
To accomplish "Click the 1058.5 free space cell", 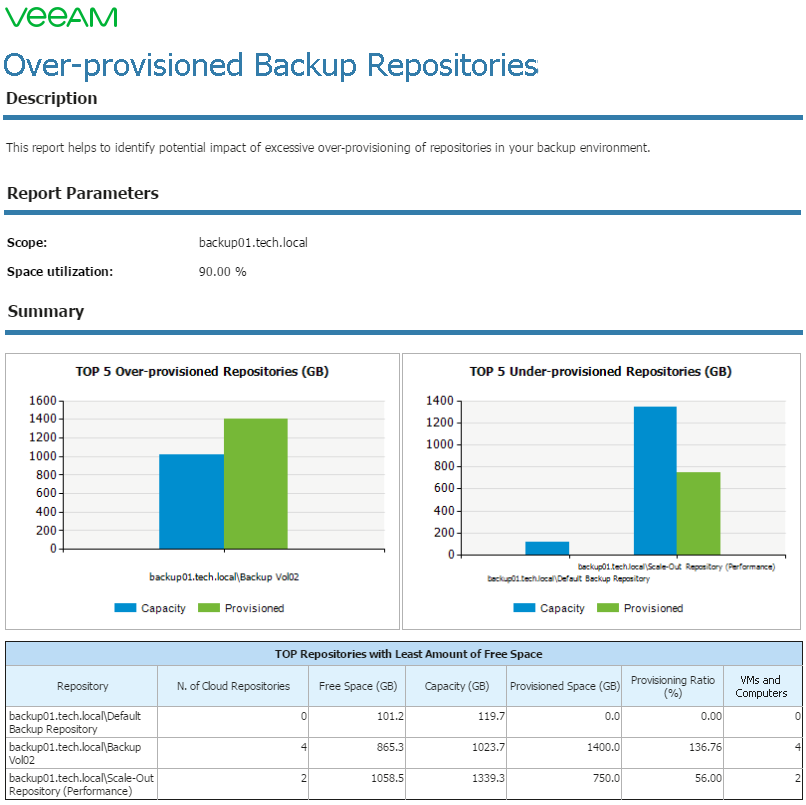I will coord(357,784).
